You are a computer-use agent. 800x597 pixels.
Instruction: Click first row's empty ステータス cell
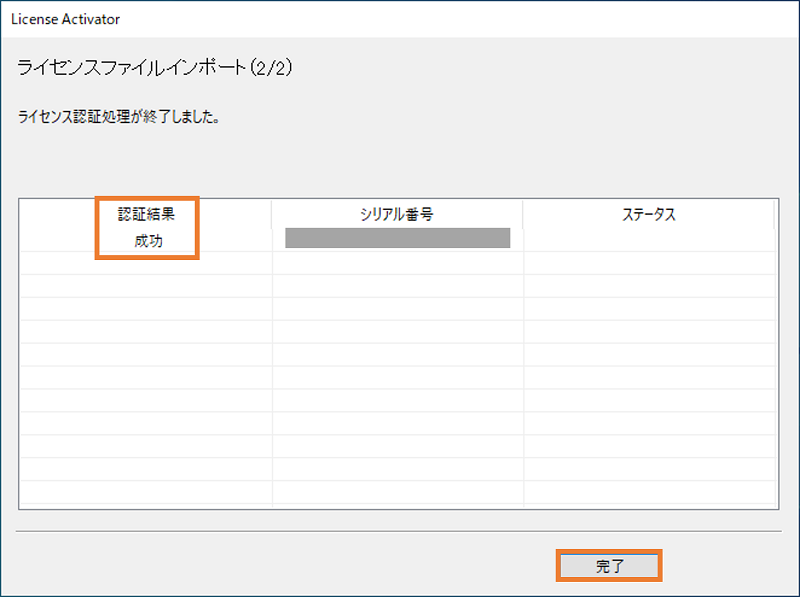click(649, 240)
